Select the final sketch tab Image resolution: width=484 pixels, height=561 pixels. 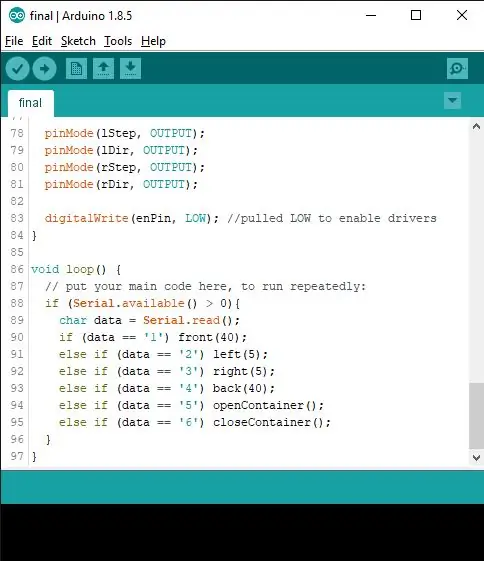[x=31, y=103]
